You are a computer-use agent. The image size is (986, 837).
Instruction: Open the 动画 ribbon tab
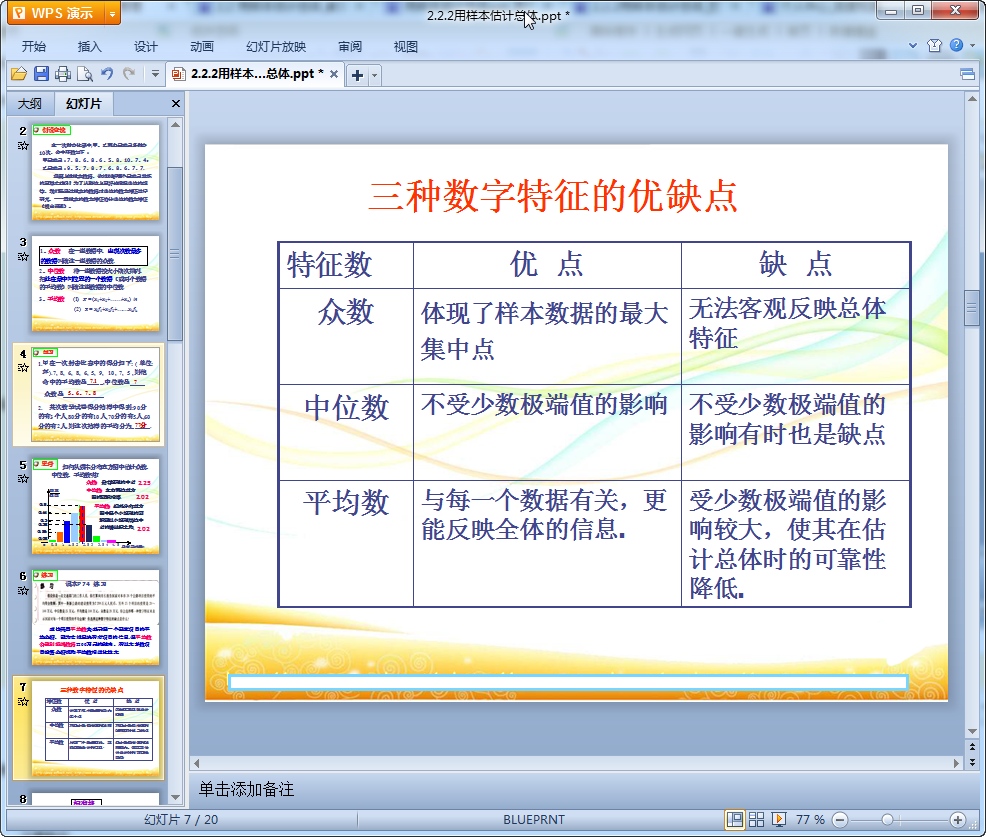click(x=202, y=47)
